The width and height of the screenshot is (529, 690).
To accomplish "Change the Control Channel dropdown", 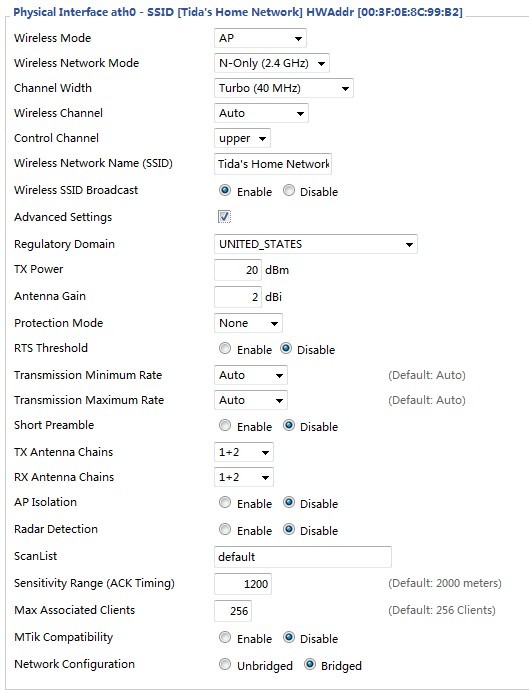I will pos(242,139).
